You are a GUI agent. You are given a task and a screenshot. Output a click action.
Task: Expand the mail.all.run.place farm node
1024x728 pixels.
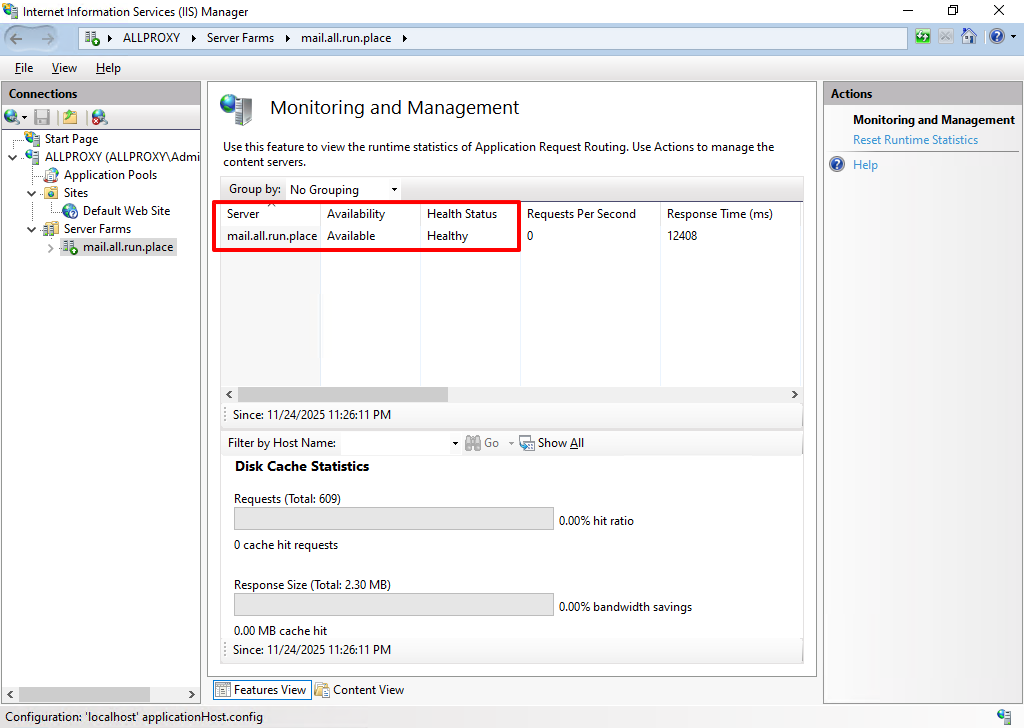pos(50,247)
